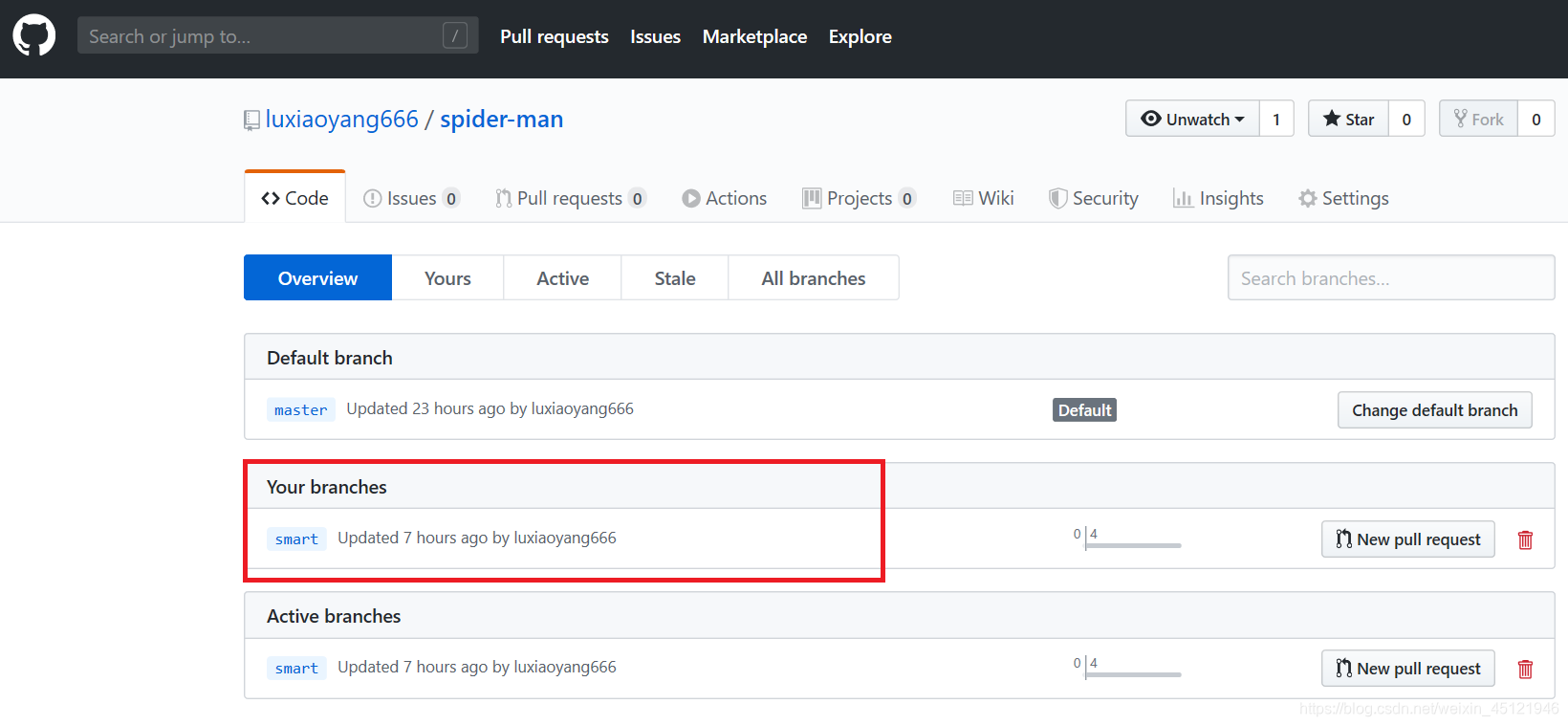Open the Issues tab
Screen dimensions: 1568x726
(x=411, y=198)
